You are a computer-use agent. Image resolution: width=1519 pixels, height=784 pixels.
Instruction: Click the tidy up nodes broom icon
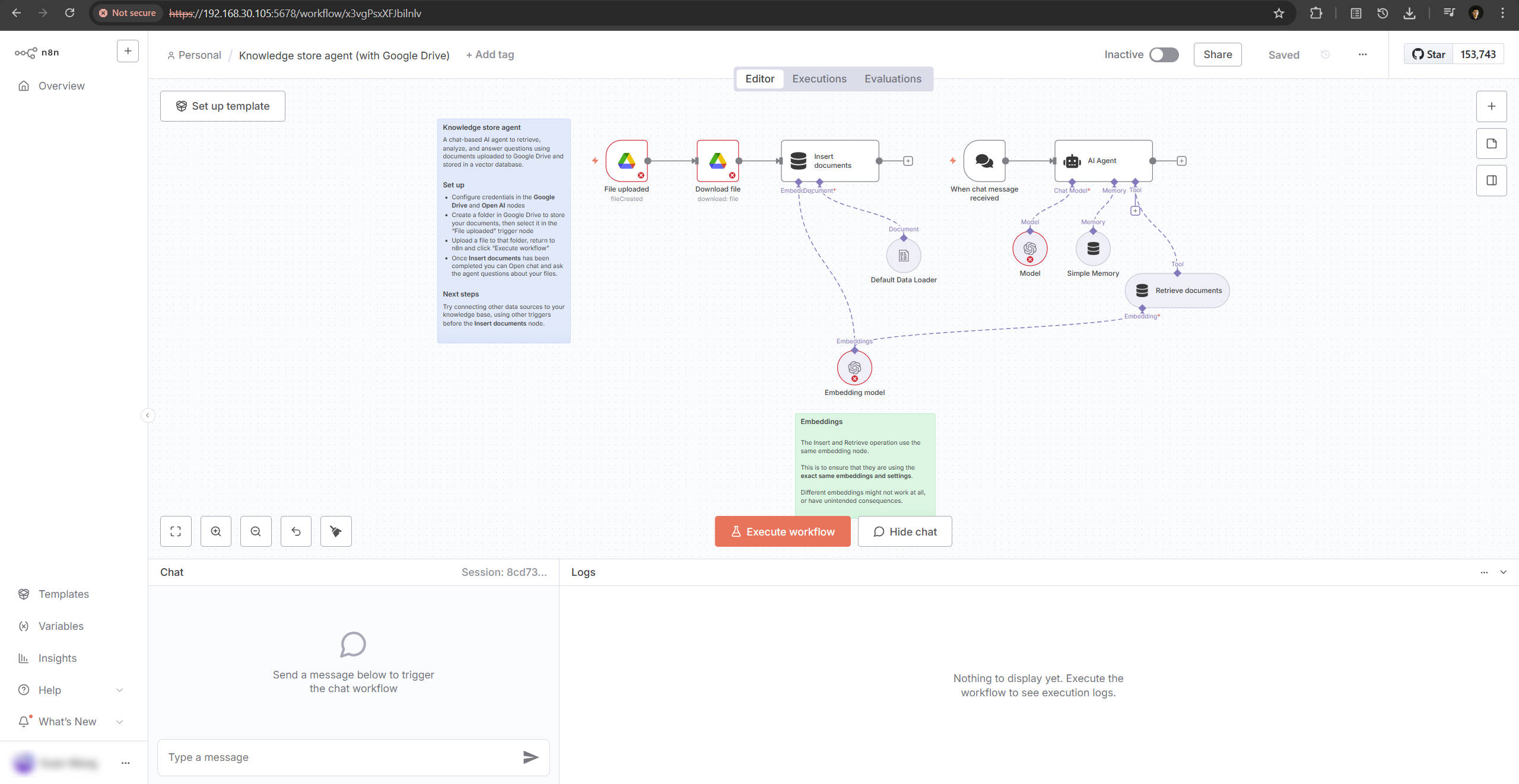[336, 531]
